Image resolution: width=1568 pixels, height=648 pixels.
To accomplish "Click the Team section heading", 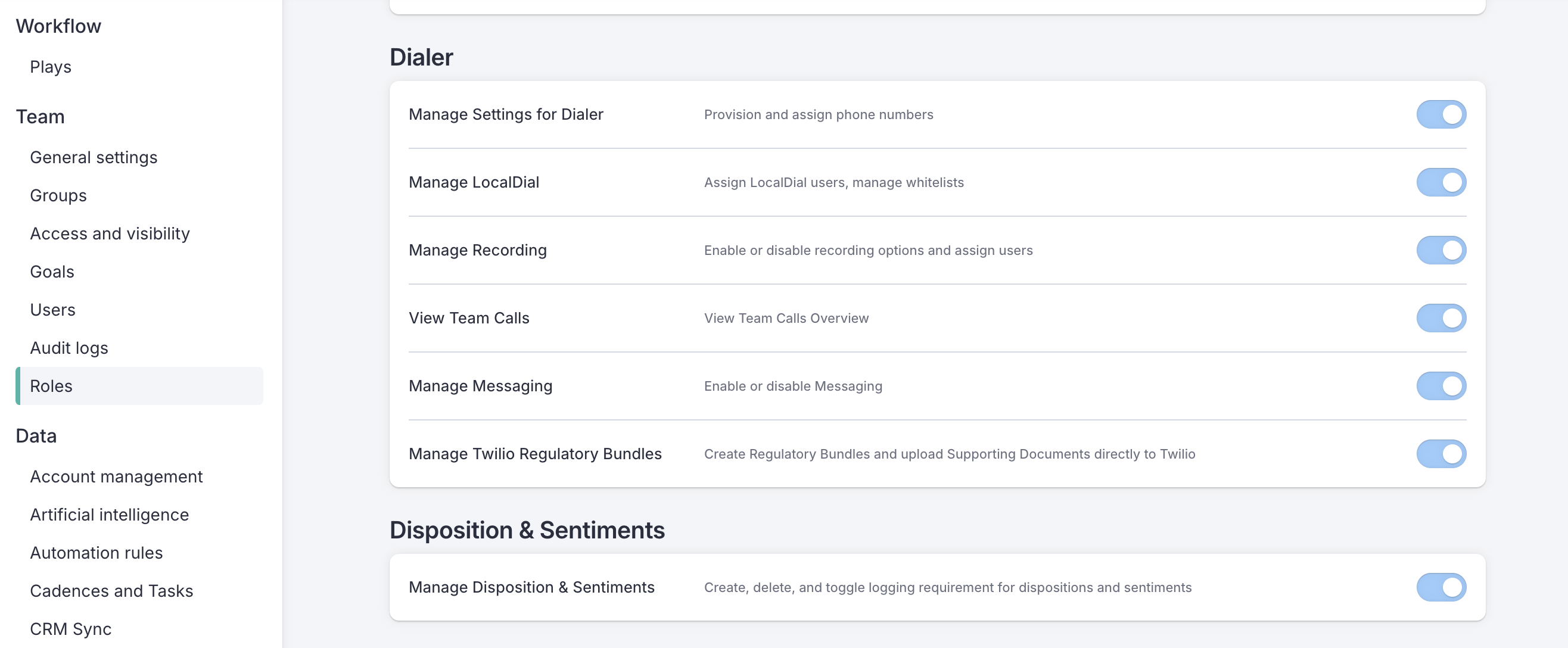I will coord(40,117).
